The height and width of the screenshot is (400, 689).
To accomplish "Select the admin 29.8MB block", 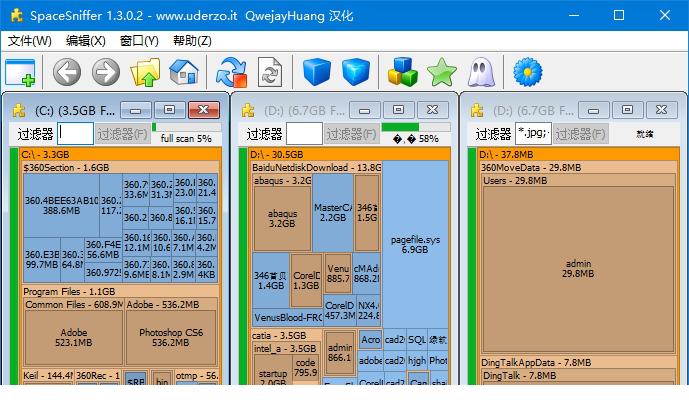I will coord(578,269).
